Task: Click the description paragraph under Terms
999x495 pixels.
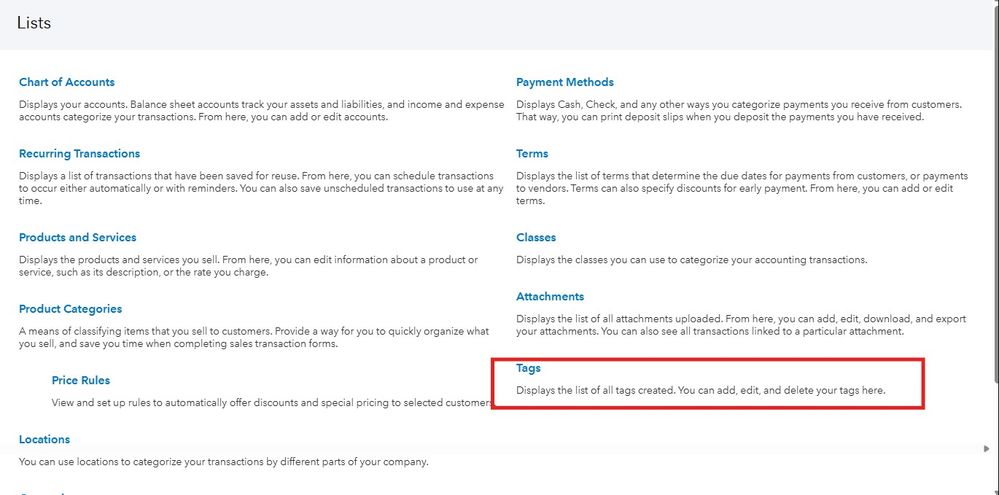Action: pyautogui.click(x=741, y=188)
